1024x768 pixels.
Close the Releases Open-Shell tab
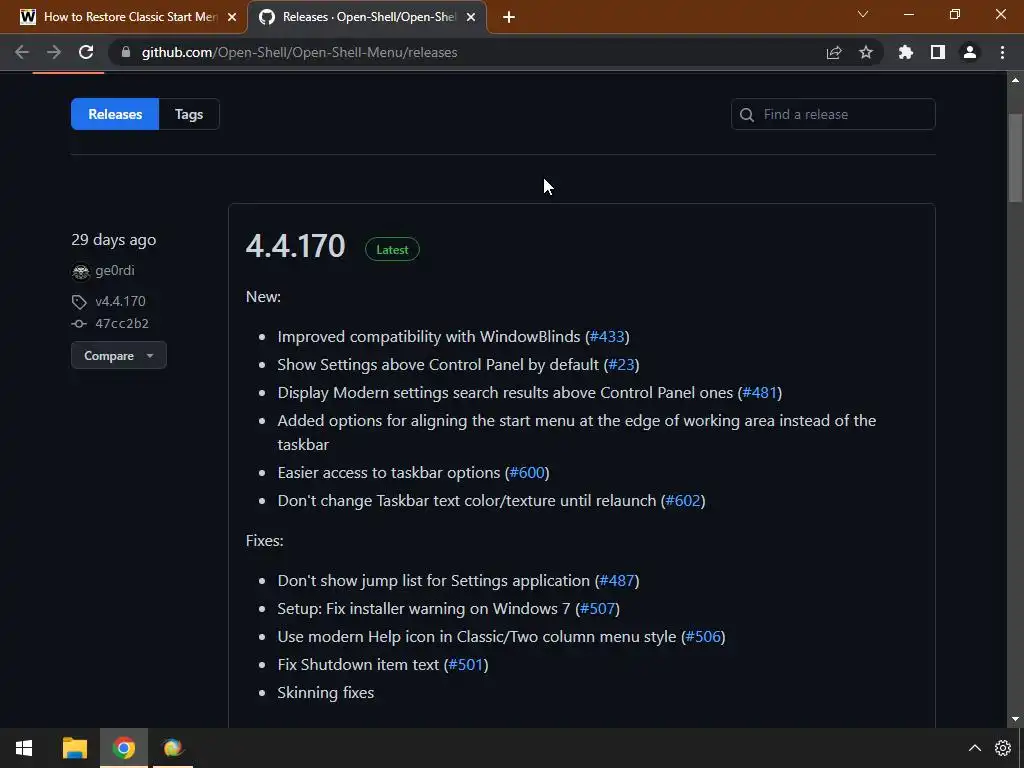coord(471,17)
